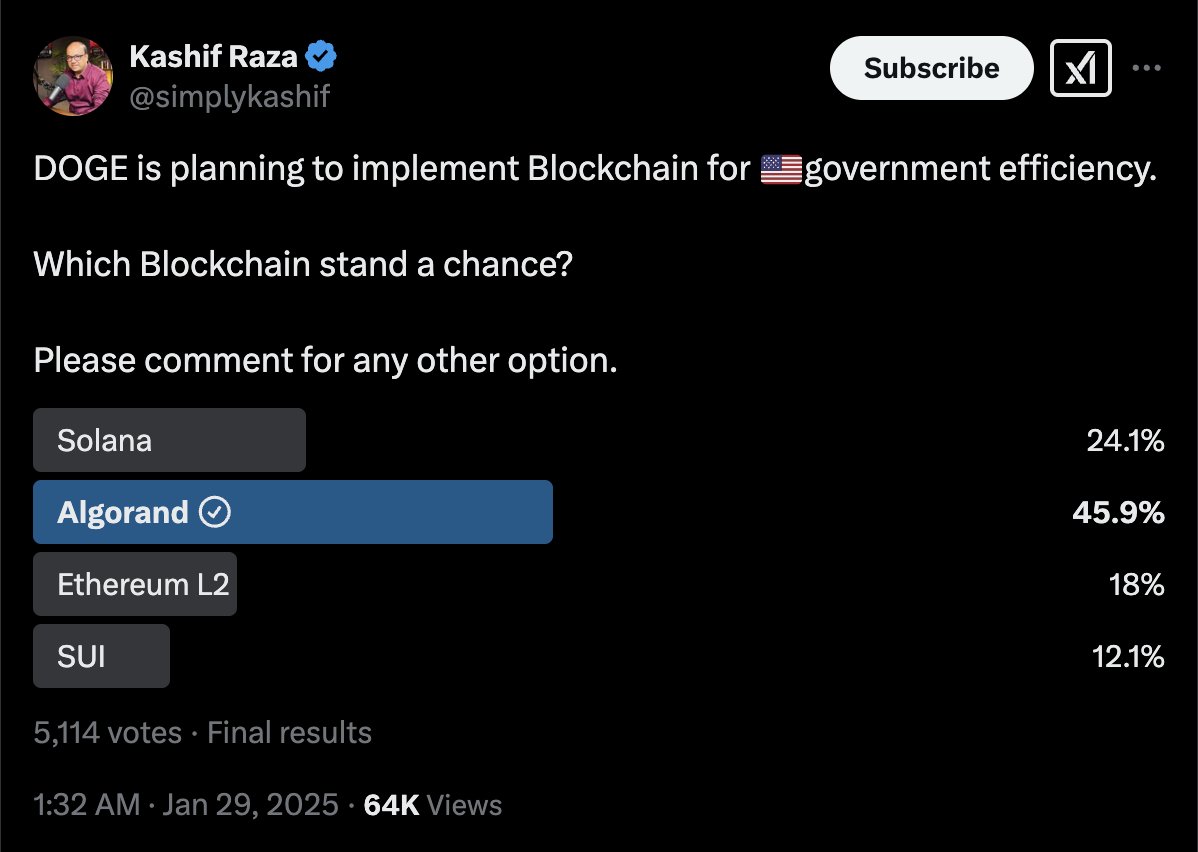Click the tweet text about DOGE Blockchain
The image size is (1198, 852).
[595, 264]
